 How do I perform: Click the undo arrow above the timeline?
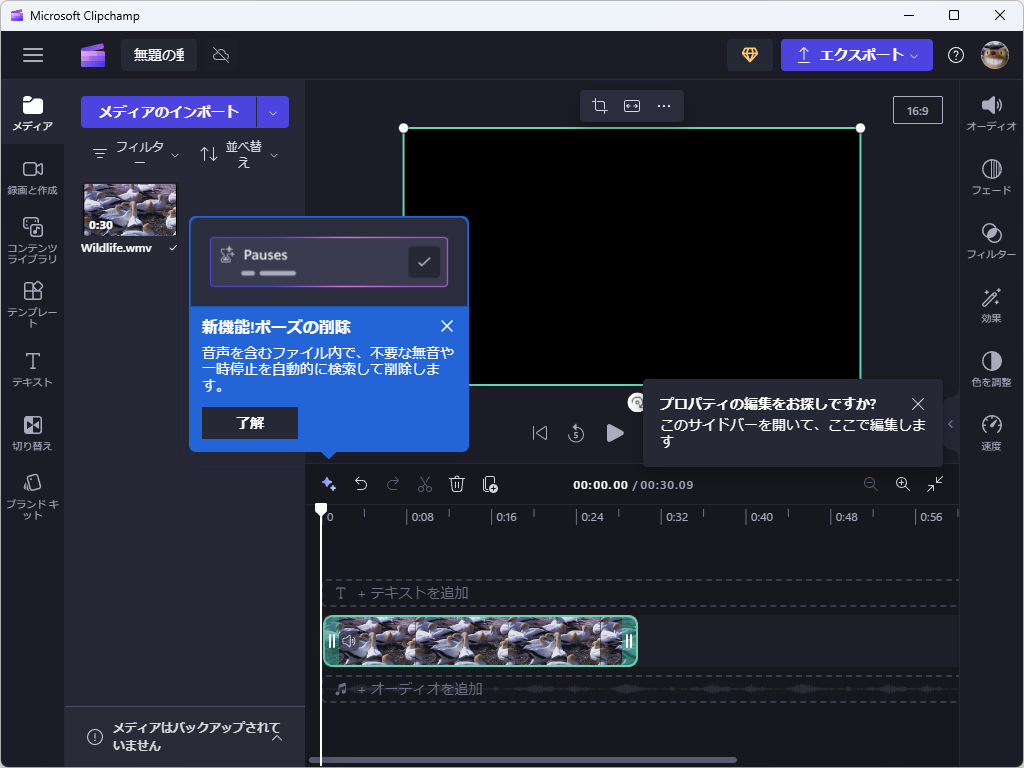[361, 484]
